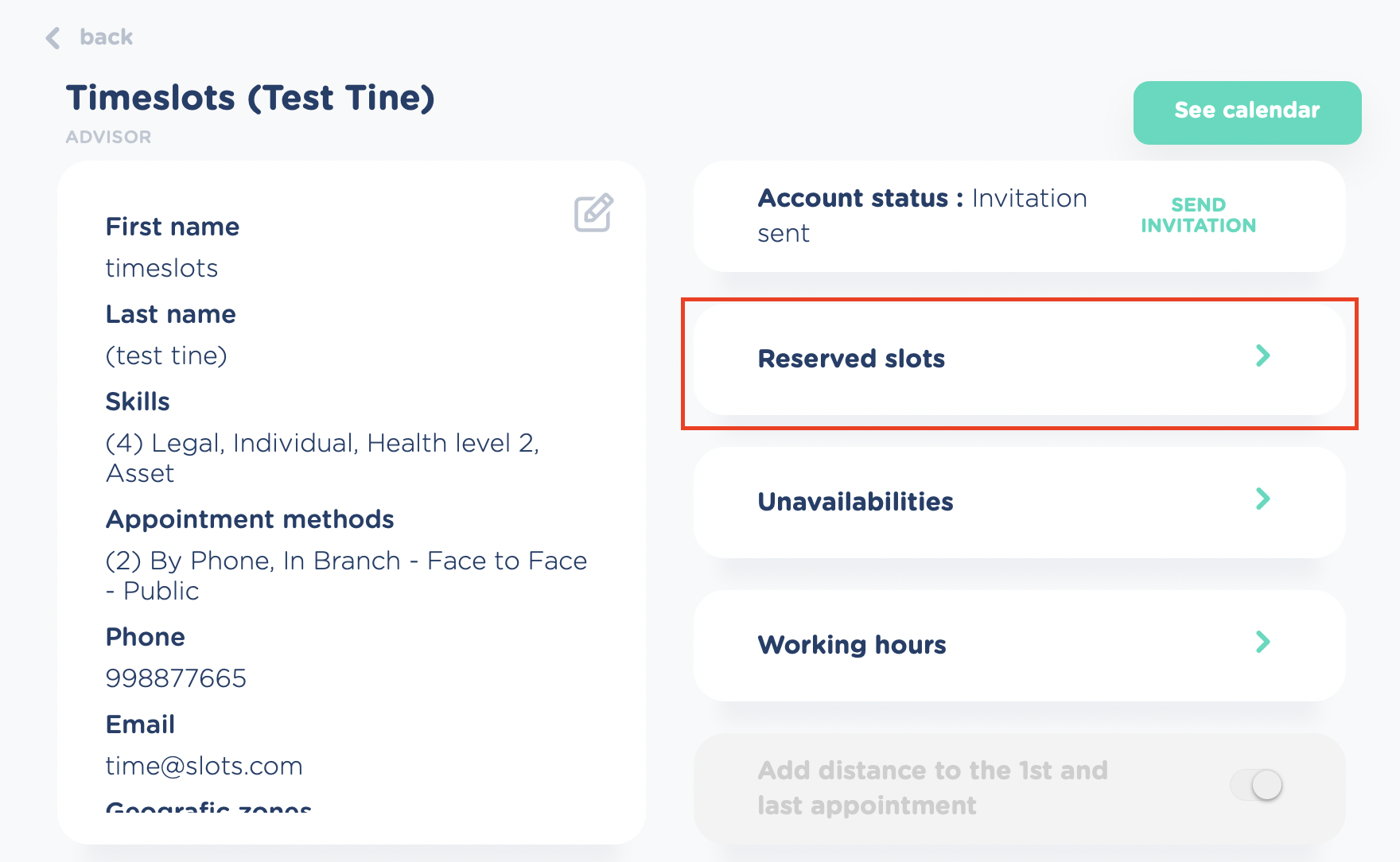Click the Appointment methods value text

[x=346, y=576]
